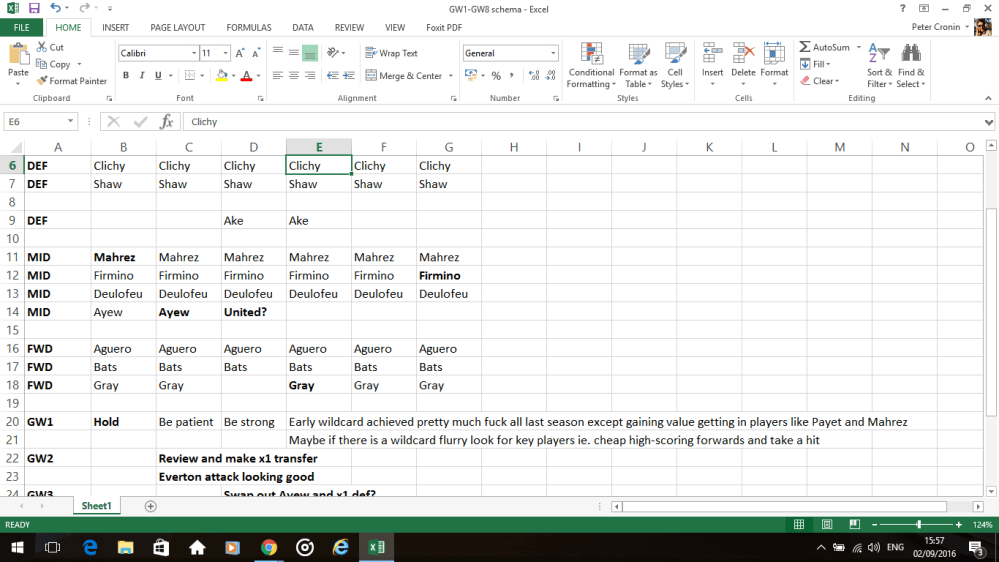Click the Format as Table icon
The width and height of the screenshot is (999, 562).
point(638,56)
